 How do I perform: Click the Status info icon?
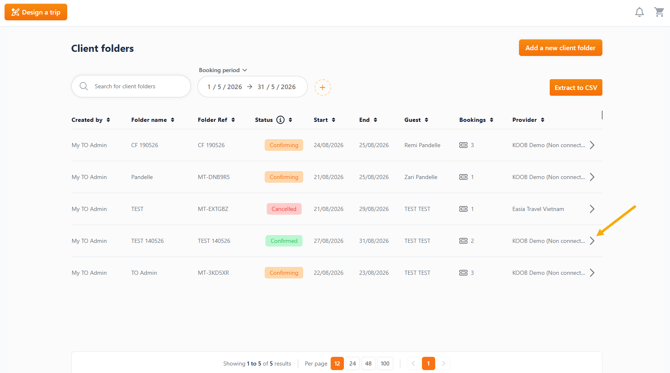[280, 120]
